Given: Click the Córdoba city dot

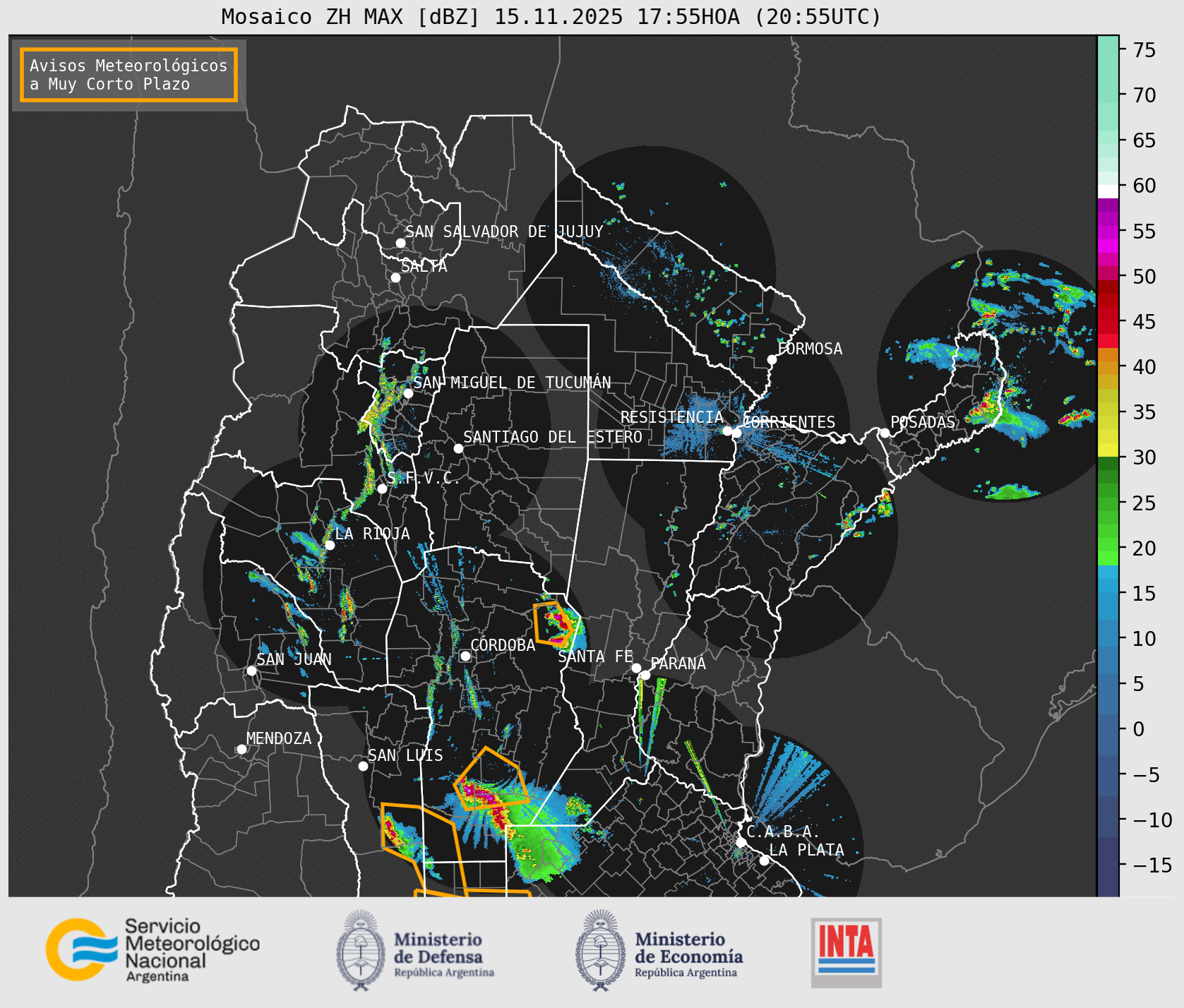Looking at the screenshot, I should pos(465,656).
